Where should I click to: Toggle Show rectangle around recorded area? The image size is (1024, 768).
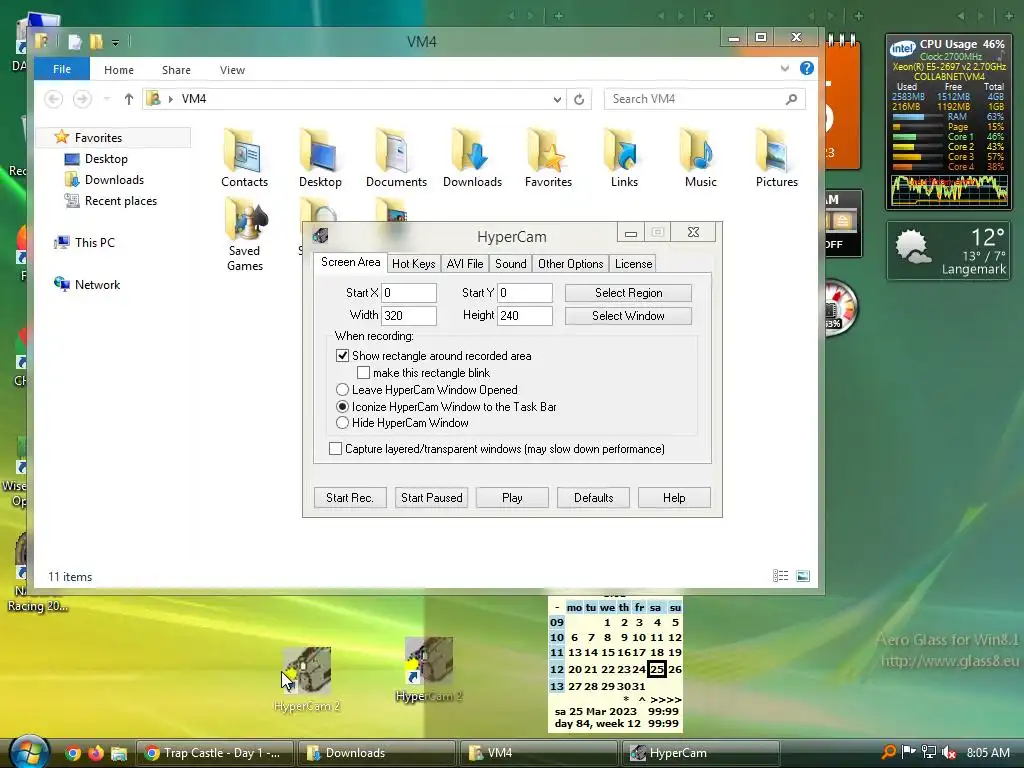click(x=342, y=356)
